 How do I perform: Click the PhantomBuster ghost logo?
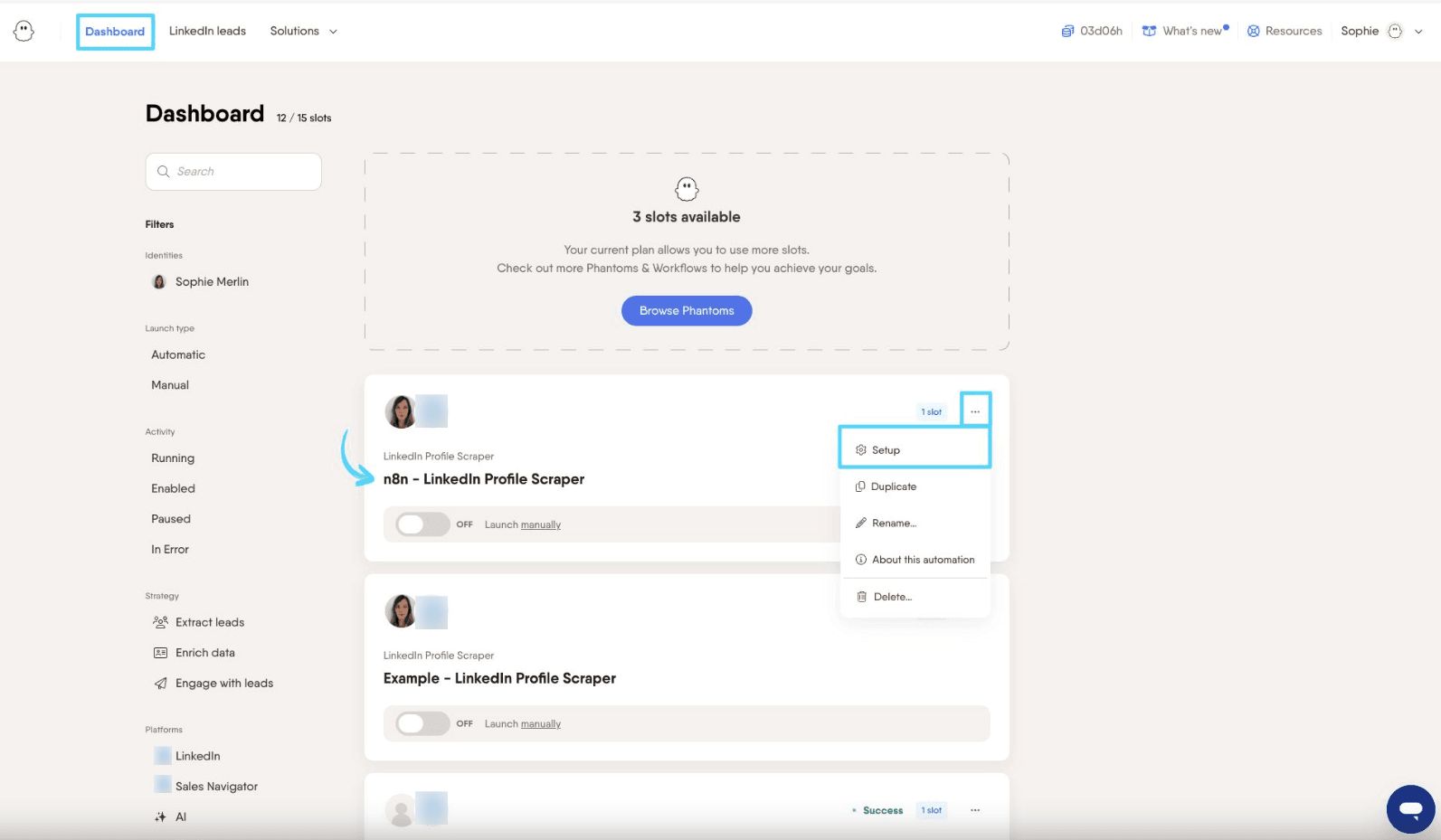click(x=24, y=32)
